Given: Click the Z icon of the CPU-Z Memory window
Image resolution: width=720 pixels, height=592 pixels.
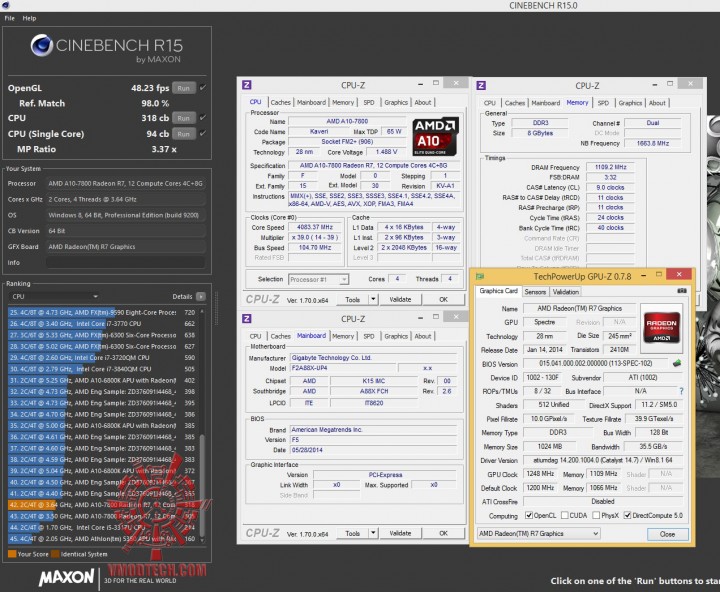Looking at the screenshot, I should click(481, 85).
